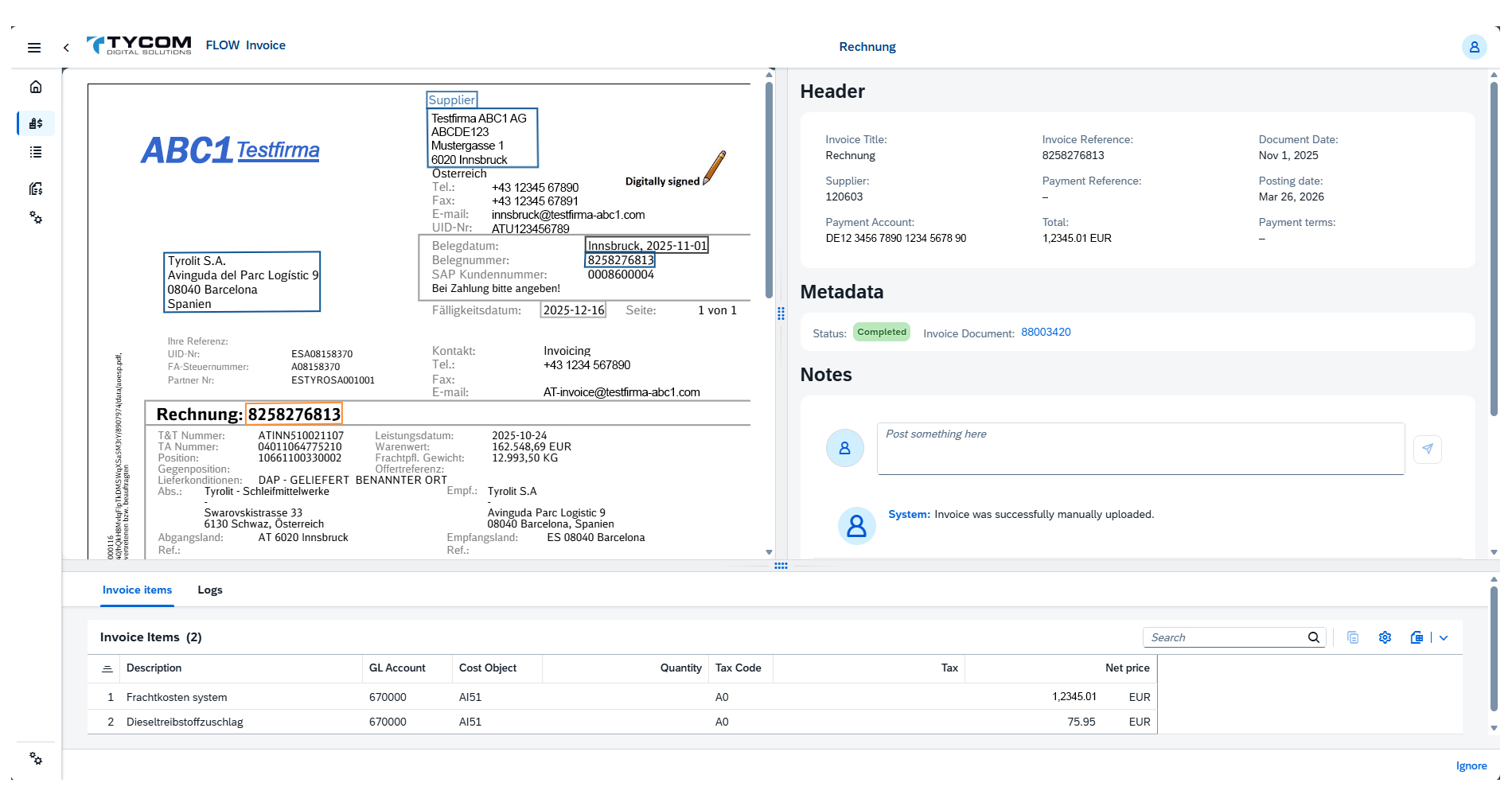This screenshot has height=806, width=1512.
Task: Click the search magnifier icon
Action: coord(1313,637)
